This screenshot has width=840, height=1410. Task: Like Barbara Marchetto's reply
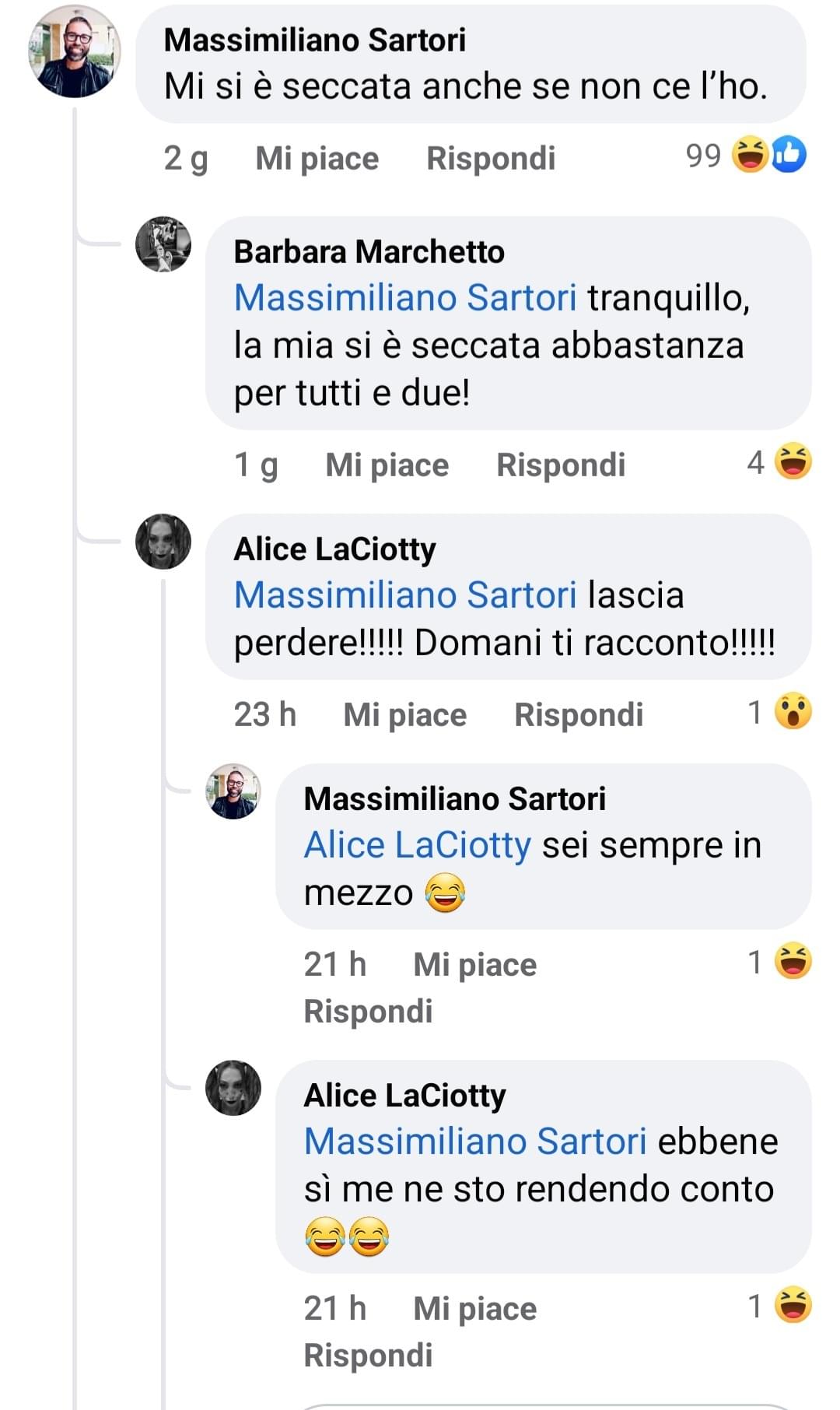387,465
